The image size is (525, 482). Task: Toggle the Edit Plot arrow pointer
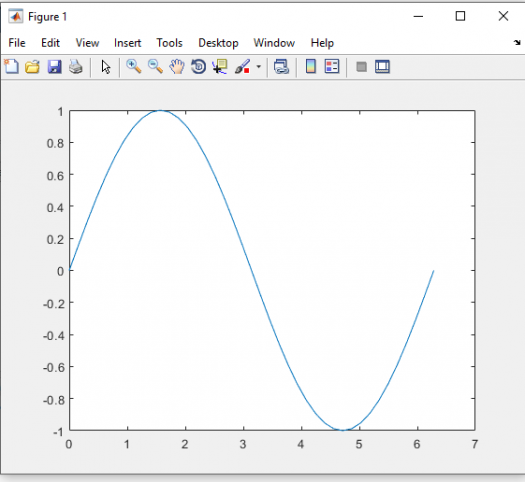(x=106, y=67)
